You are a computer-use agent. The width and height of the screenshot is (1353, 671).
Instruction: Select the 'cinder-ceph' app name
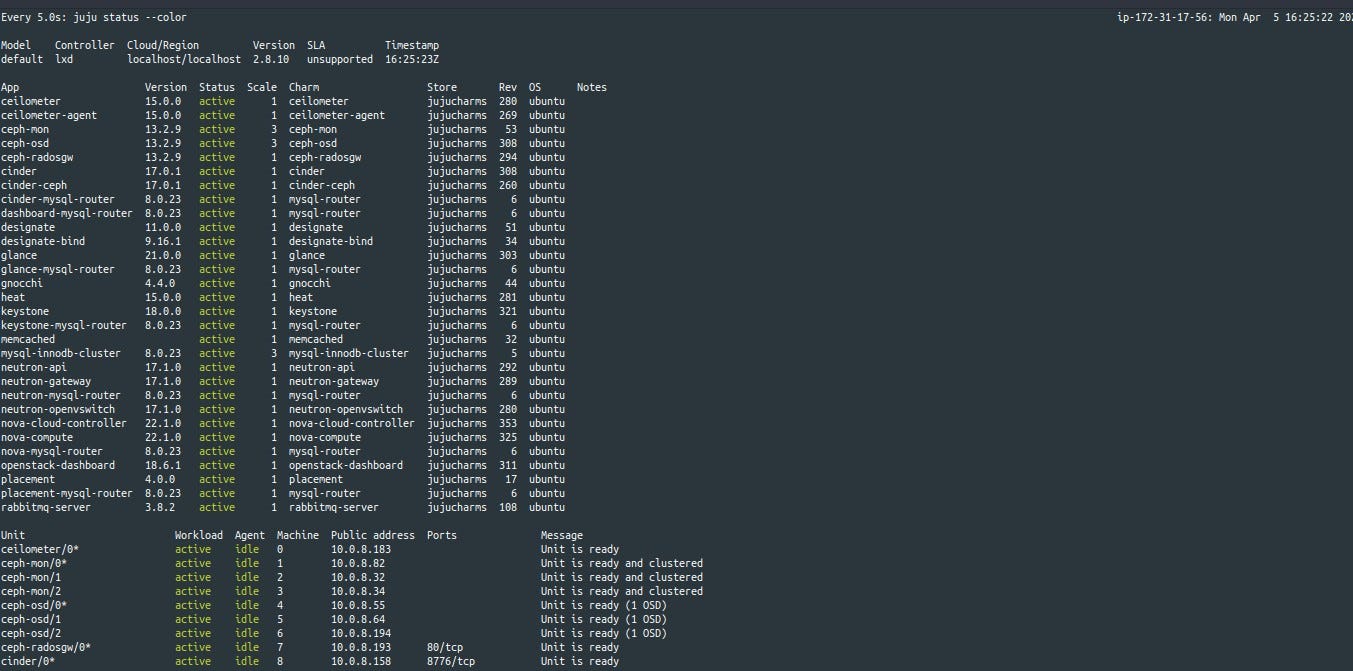[x=34, y=185]
